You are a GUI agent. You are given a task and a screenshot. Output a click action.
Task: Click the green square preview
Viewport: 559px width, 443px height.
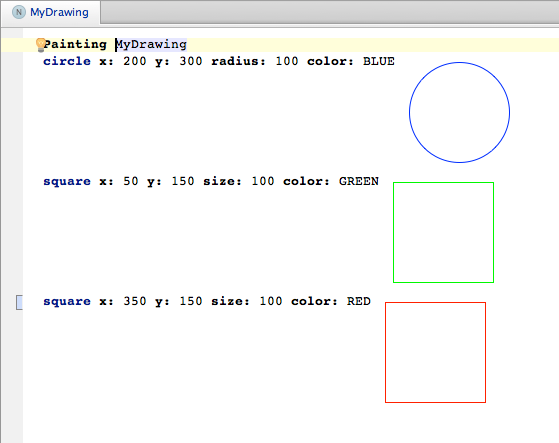pos(443,232)
